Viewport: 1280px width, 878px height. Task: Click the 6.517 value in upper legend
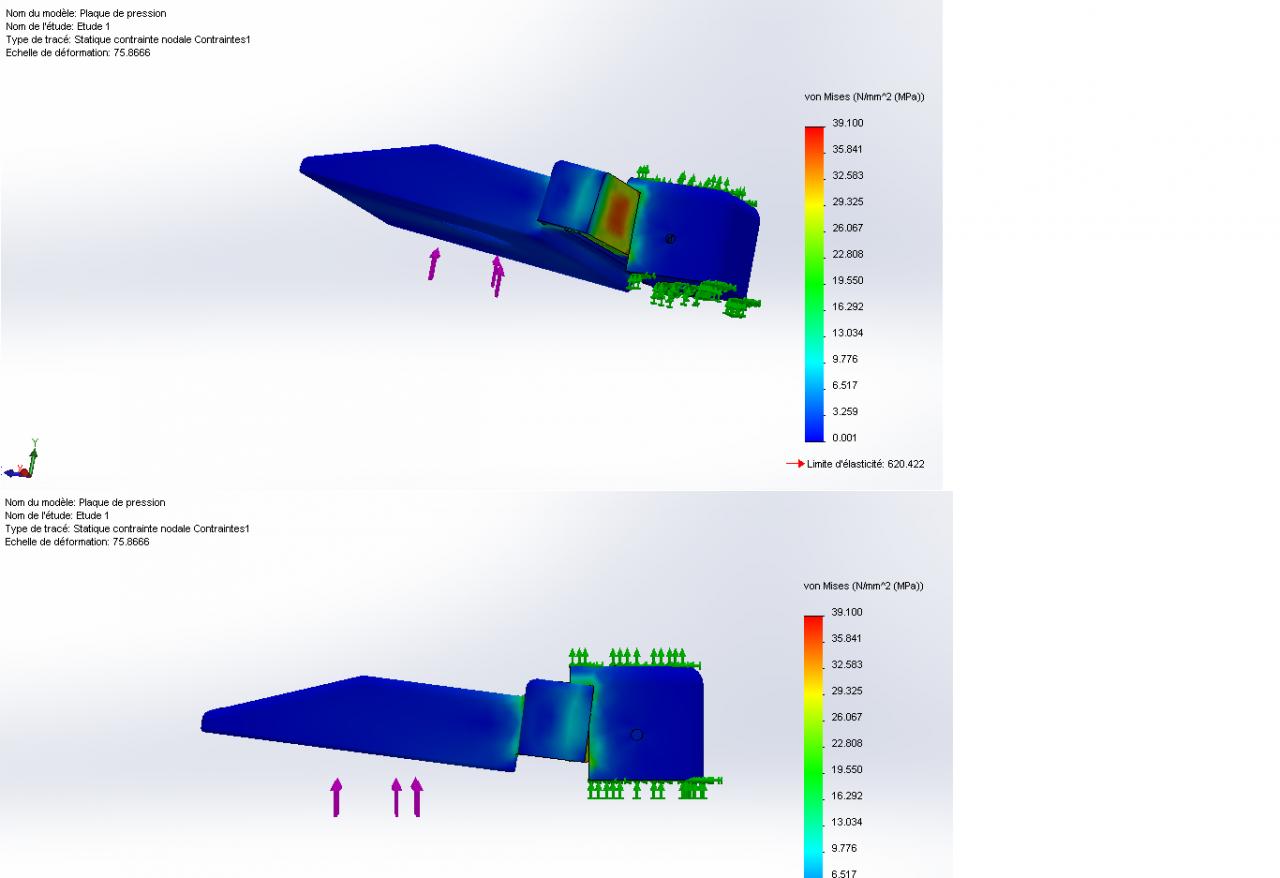pos(844,385)
